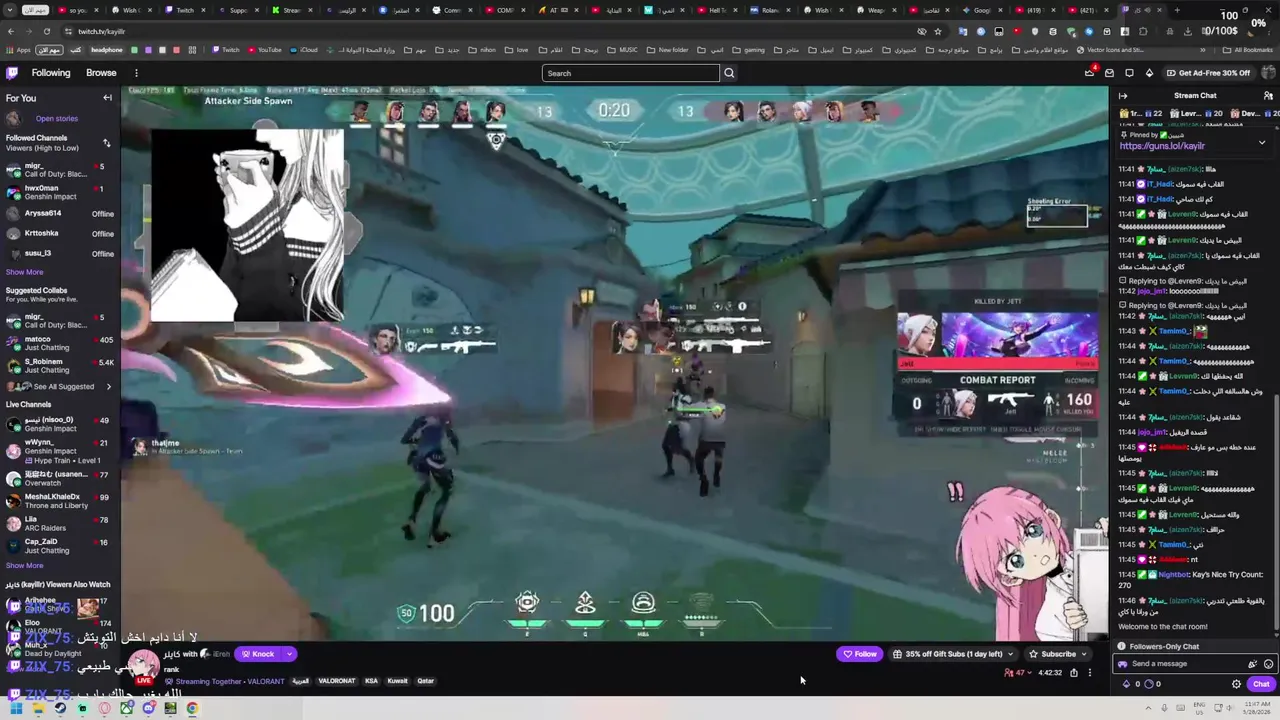Open 35% off Gift Subs dropdown
Image resolution: width=1280 pixels, height=720 pixels.
tap(953, 654)
